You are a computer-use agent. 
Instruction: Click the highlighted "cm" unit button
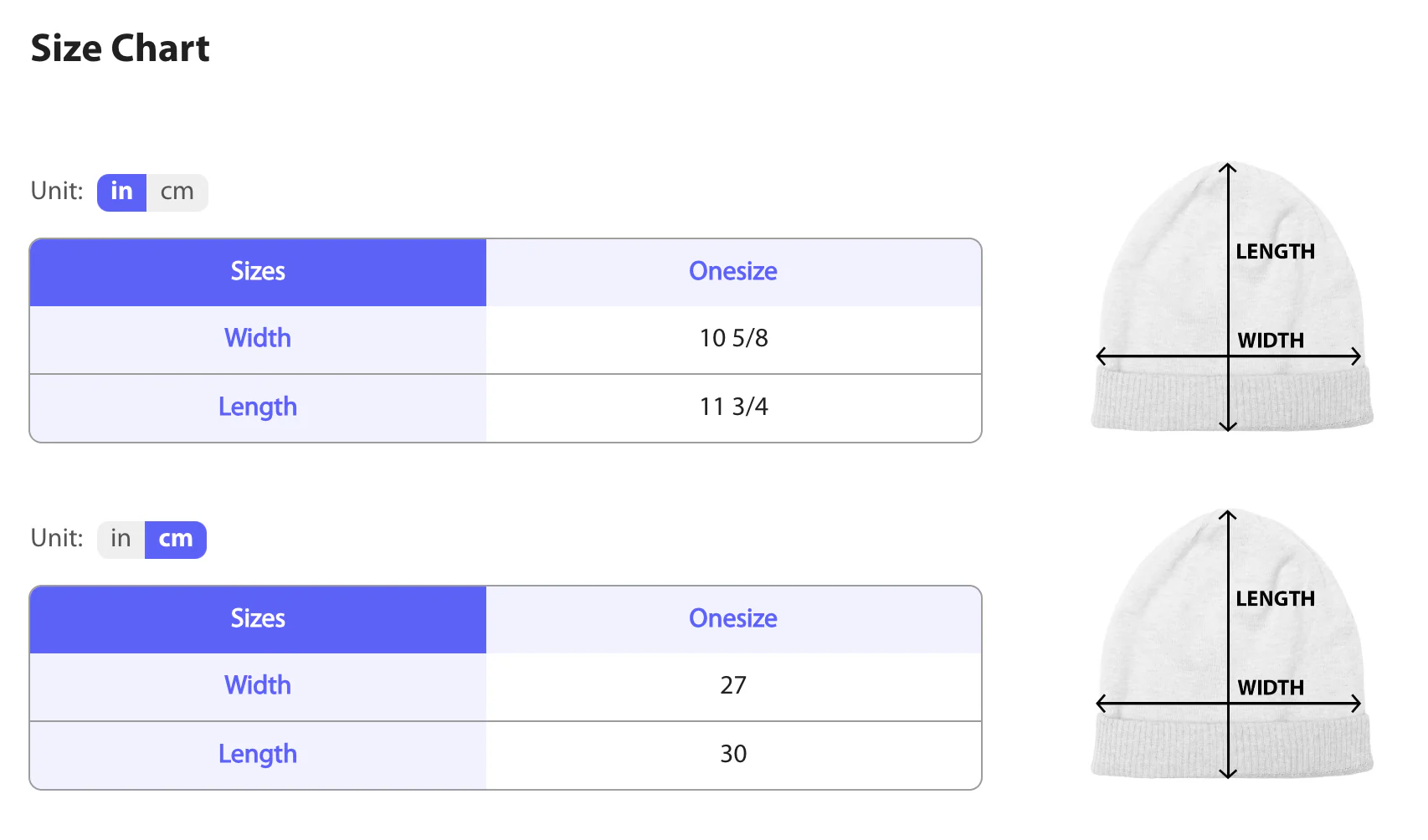coord(176,539)
